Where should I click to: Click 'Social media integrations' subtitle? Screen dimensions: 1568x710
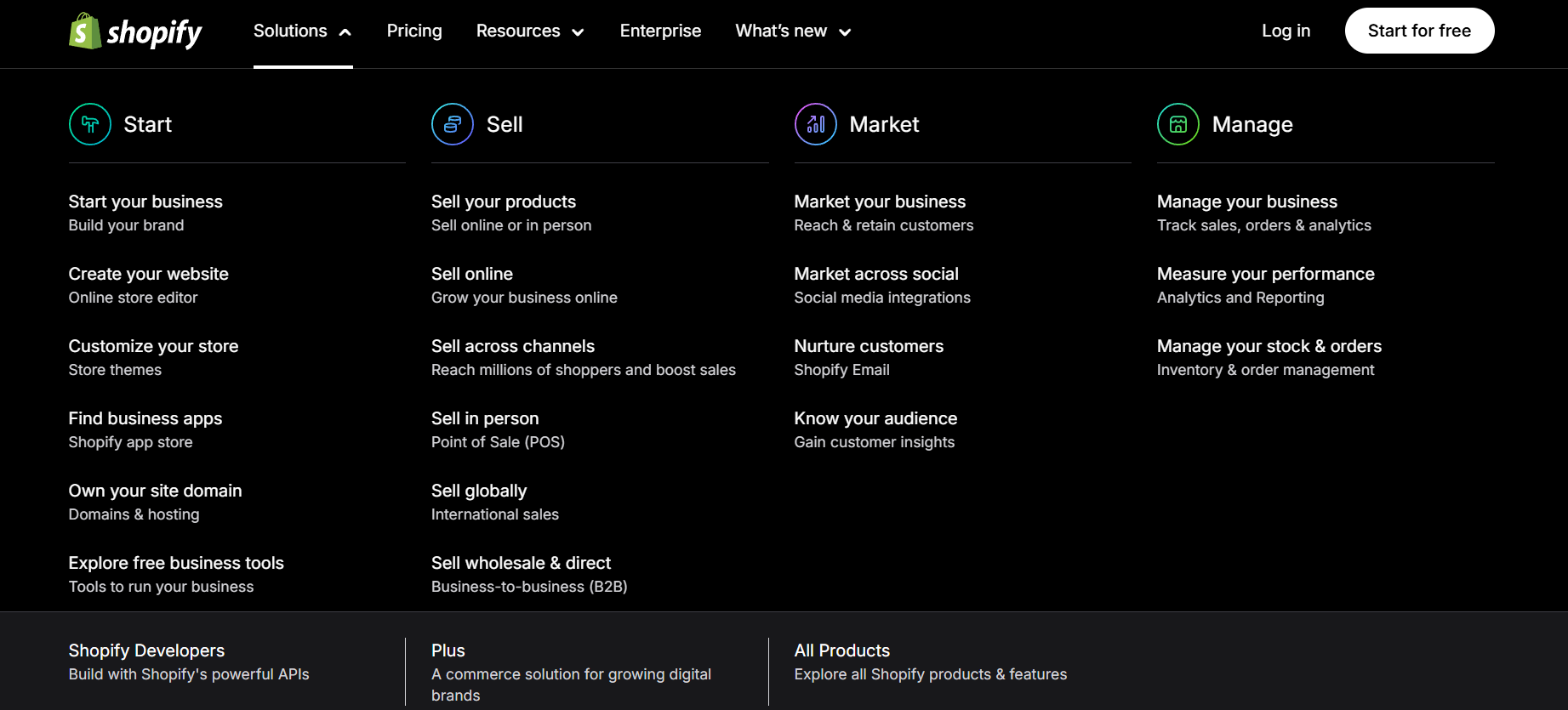[882, 298]
